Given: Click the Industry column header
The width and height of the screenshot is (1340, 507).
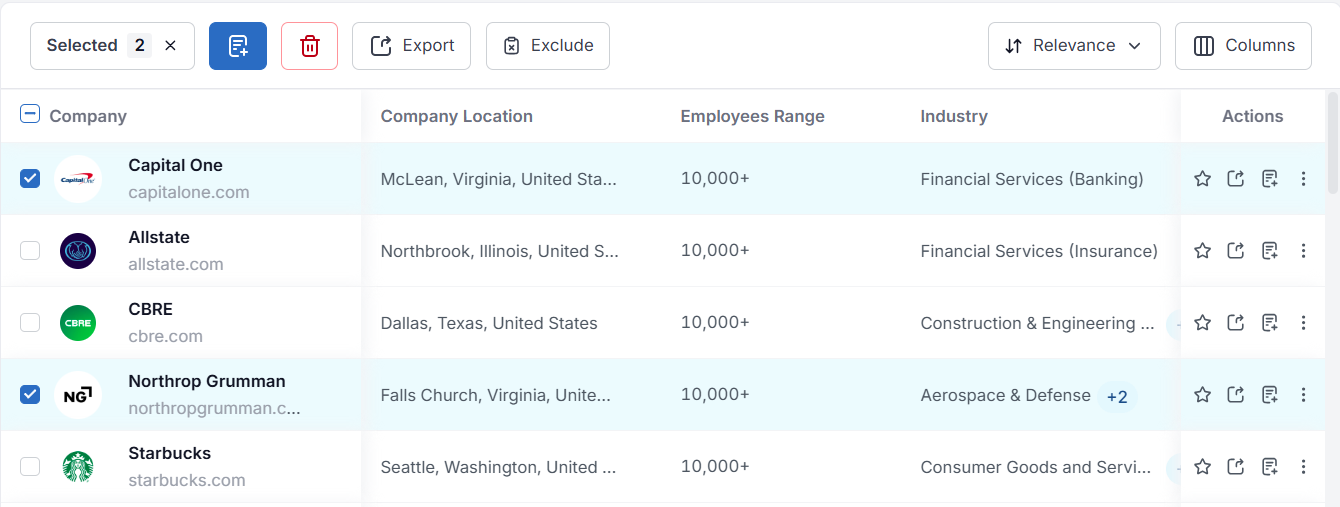Looking at the screenshot, I should 954,116.
